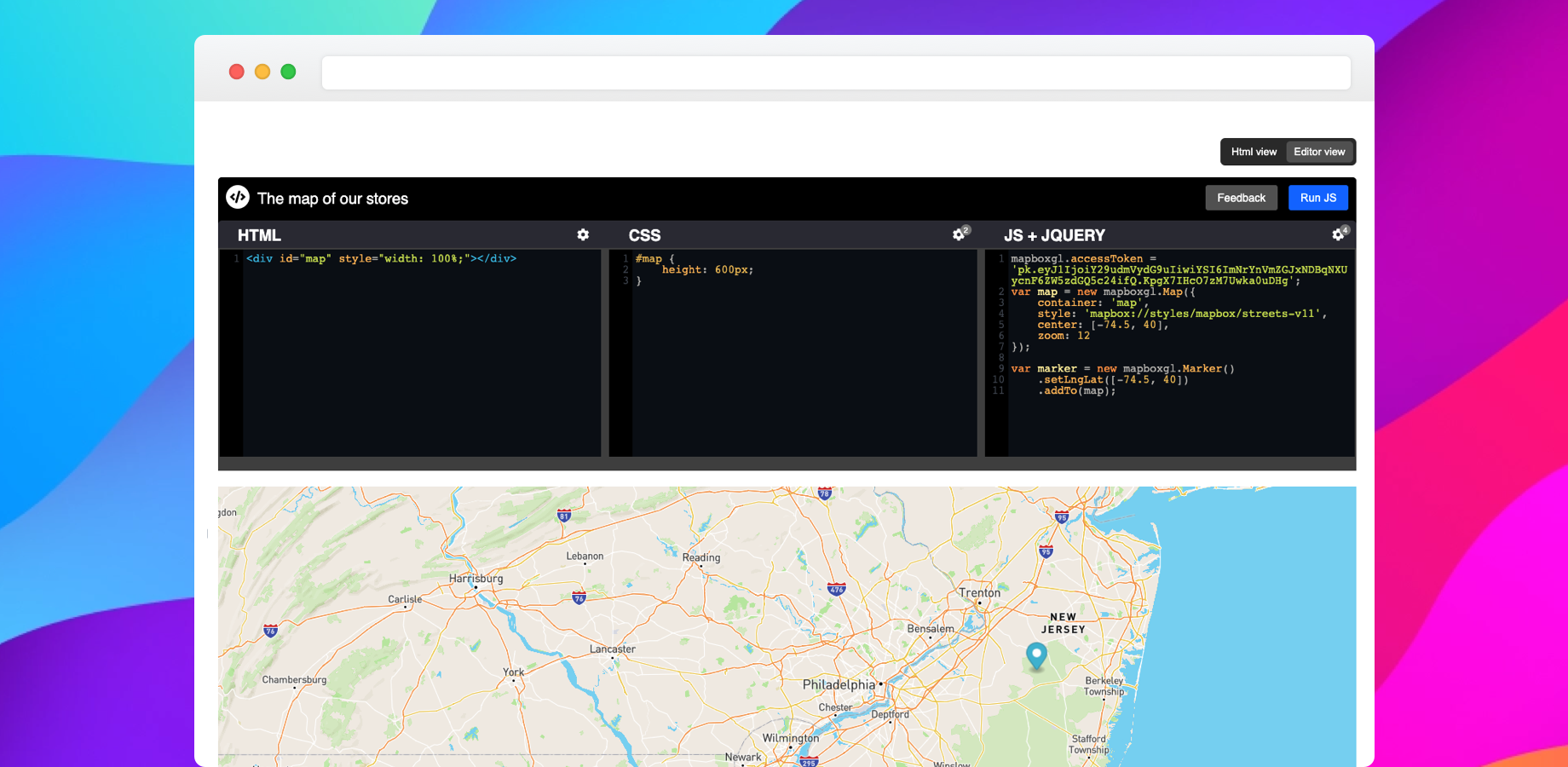Open the JS + jQuery settings gear
This screenshot has width=1568, height=767.
(x=1338, y=234)
